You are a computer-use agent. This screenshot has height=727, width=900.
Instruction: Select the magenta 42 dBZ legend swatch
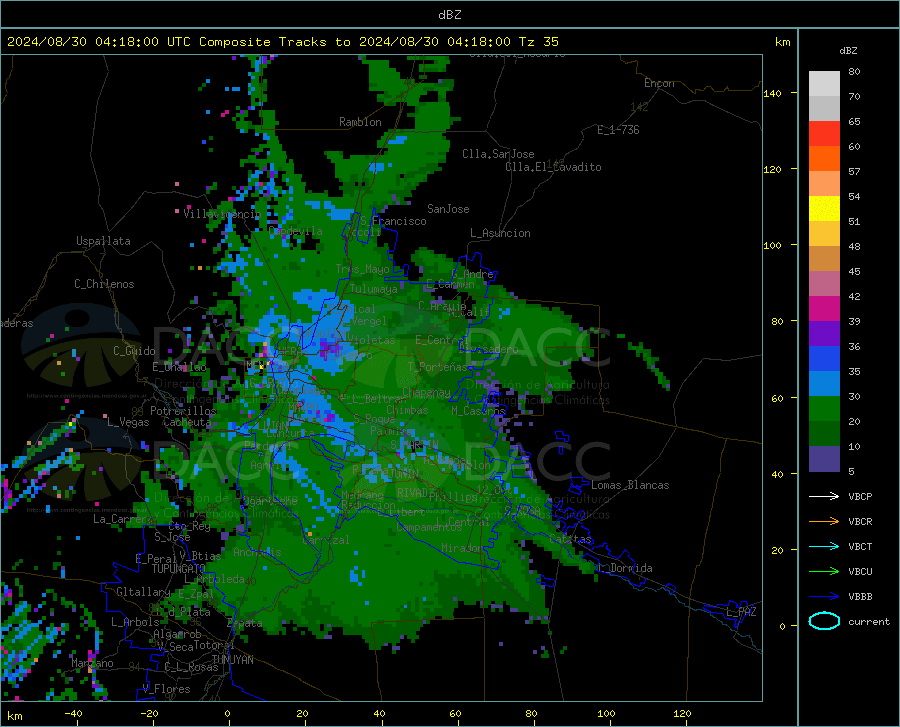coord(824,309)
